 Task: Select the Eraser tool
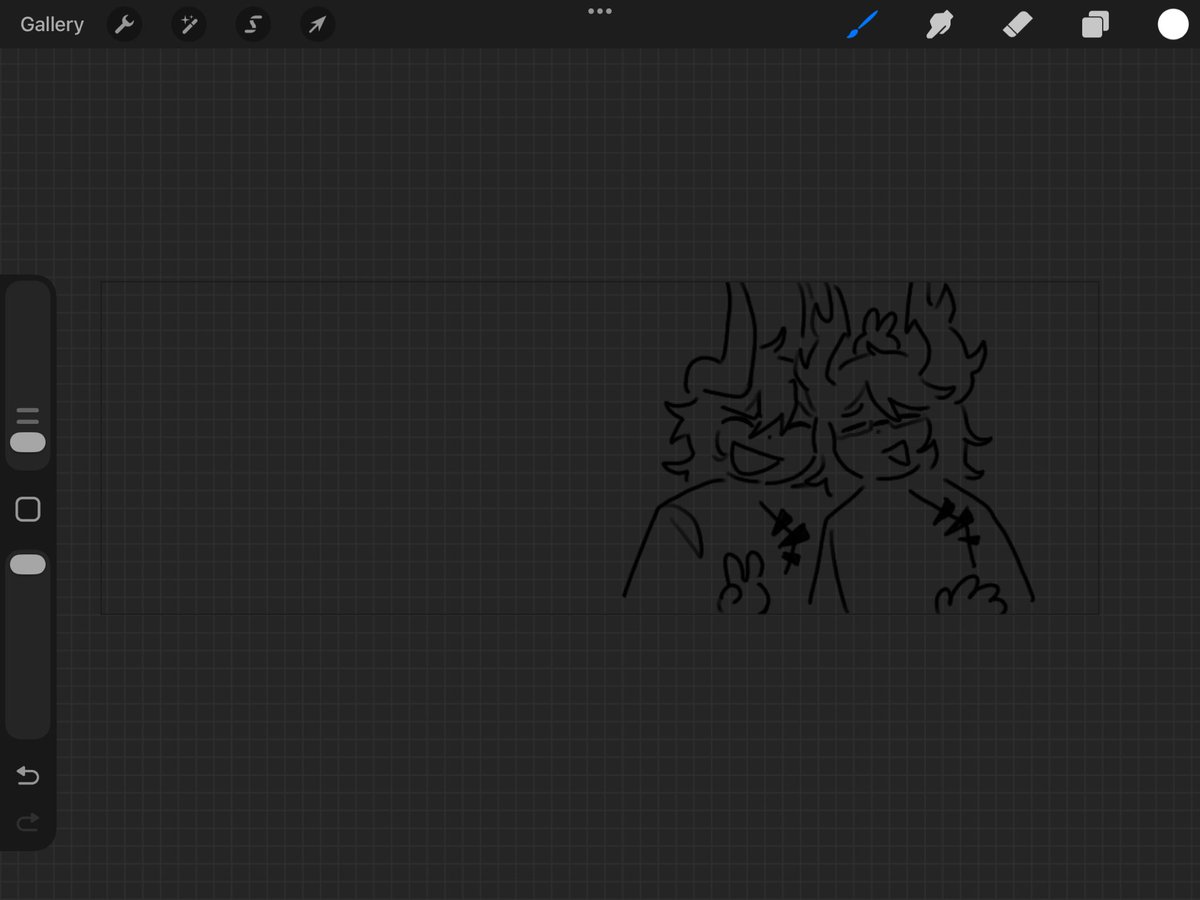tap(1017, 25)
